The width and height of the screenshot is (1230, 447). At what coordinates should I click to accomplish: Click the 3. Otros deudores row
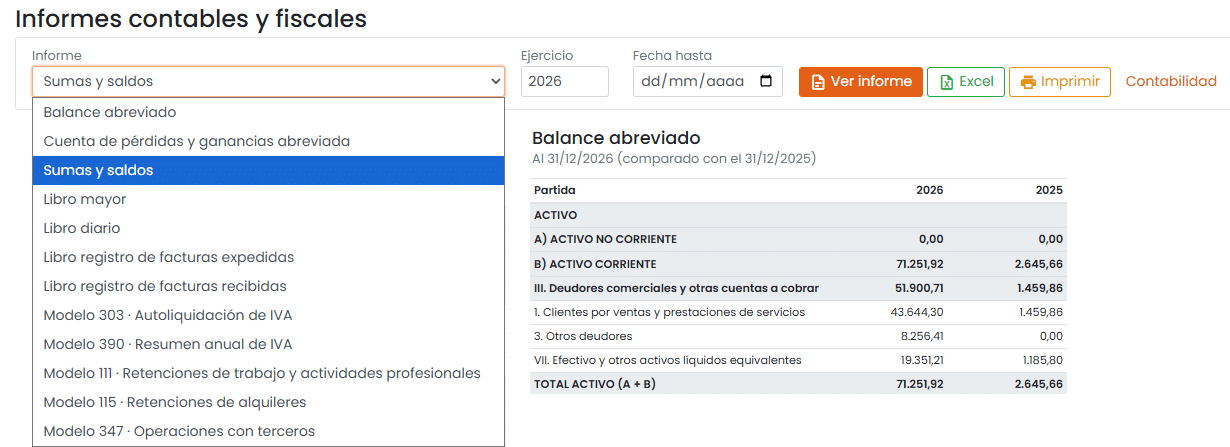(798, 336)
